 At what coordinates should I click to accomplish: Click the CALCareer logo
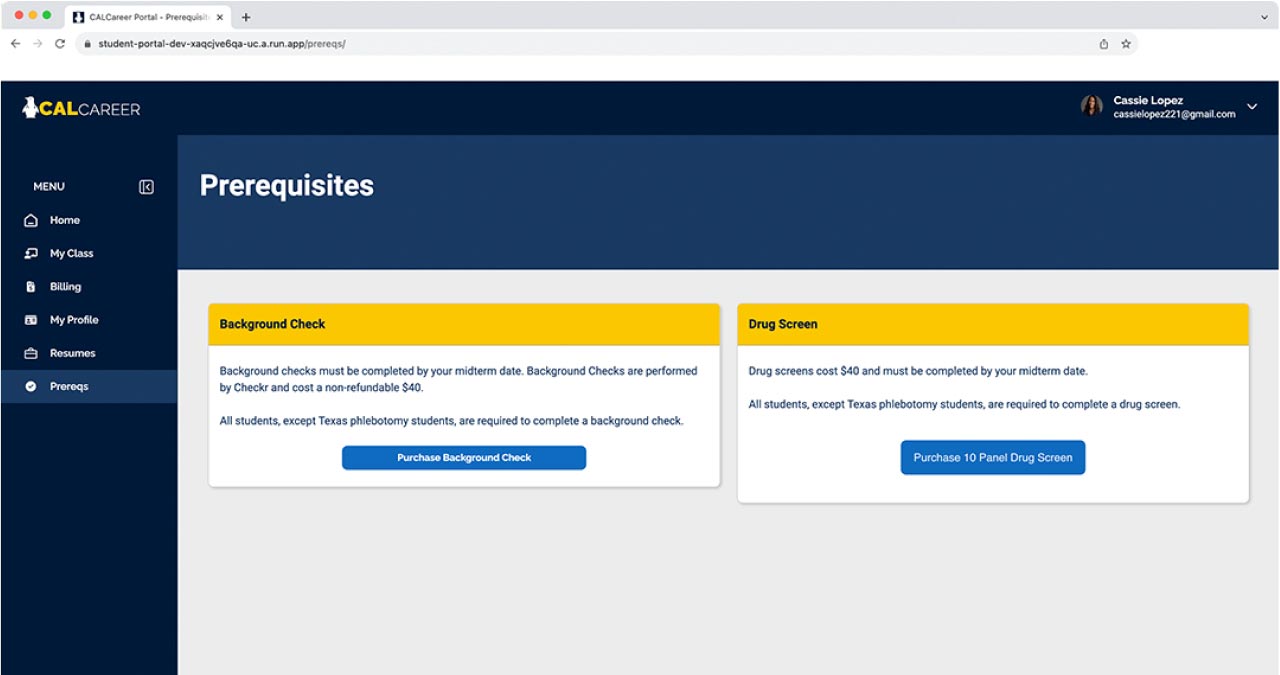(82, 108)
